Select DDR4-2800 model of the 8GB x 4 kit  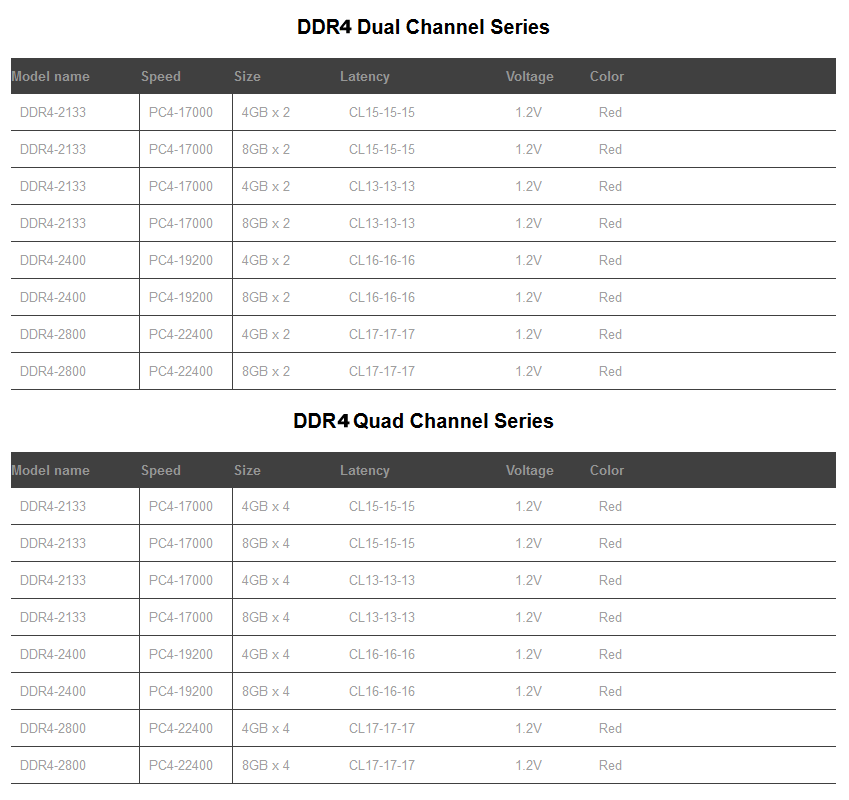[53, 765]
